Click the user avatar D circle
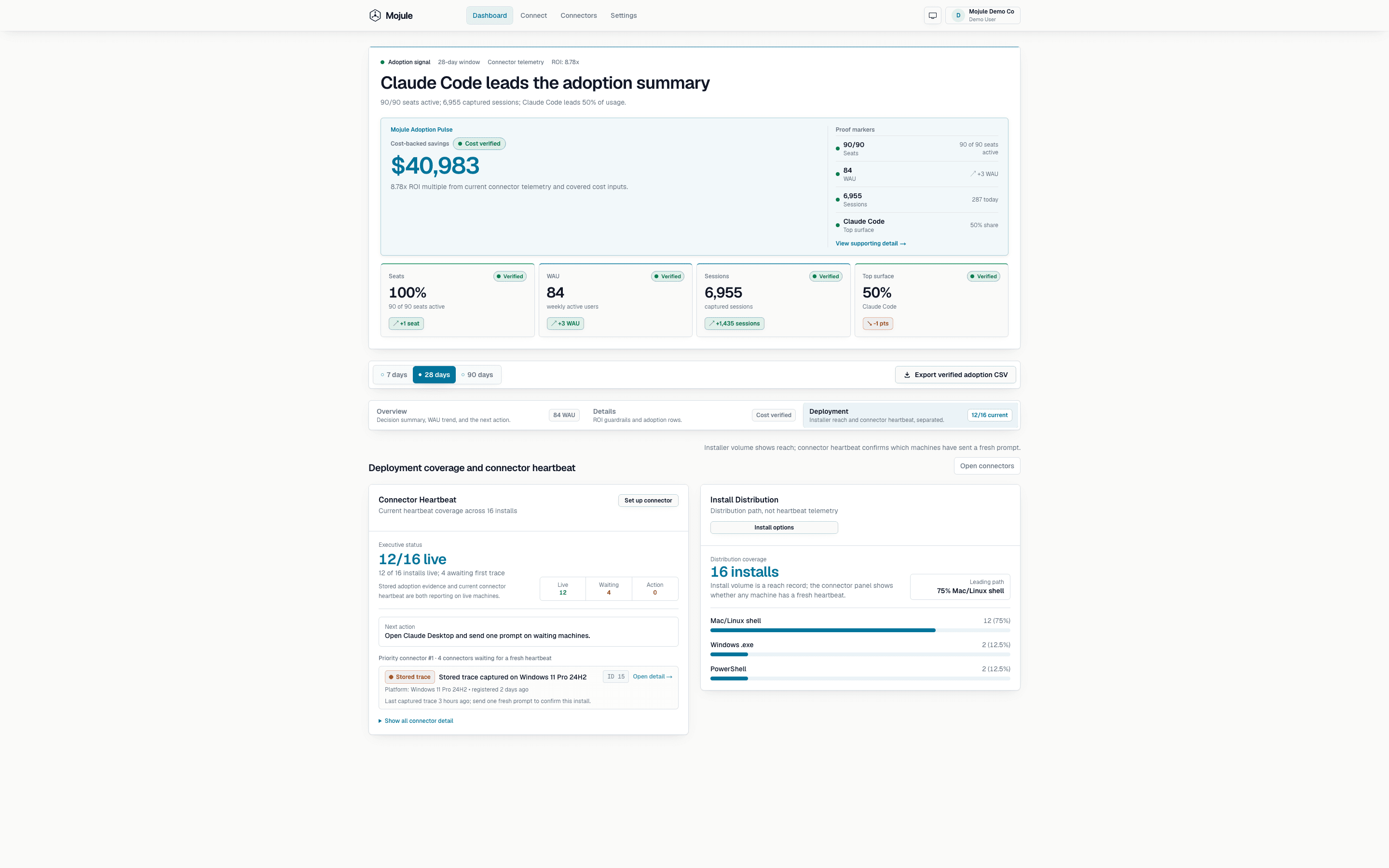Viewport: 1389px width, 868px height. (x=958, y=15)
